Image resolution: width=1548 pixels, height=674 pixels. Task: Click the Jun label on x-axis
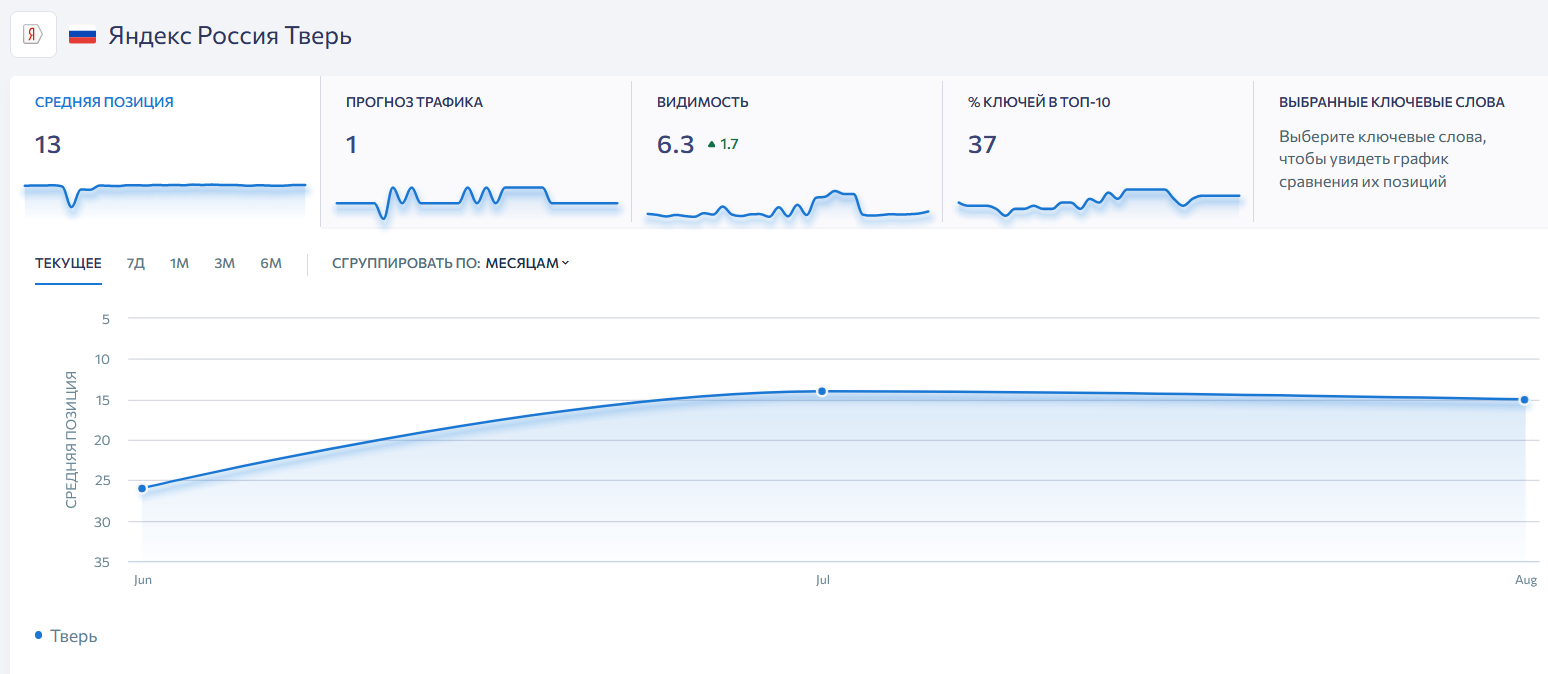point(142,580)
